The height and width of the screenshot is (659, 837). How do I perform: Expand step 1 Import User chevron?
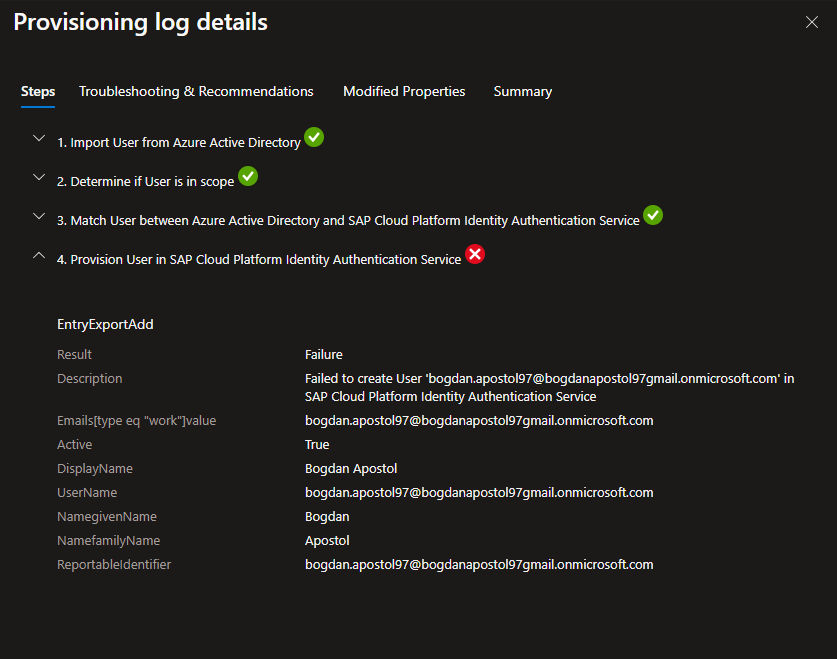coord(39,138)
